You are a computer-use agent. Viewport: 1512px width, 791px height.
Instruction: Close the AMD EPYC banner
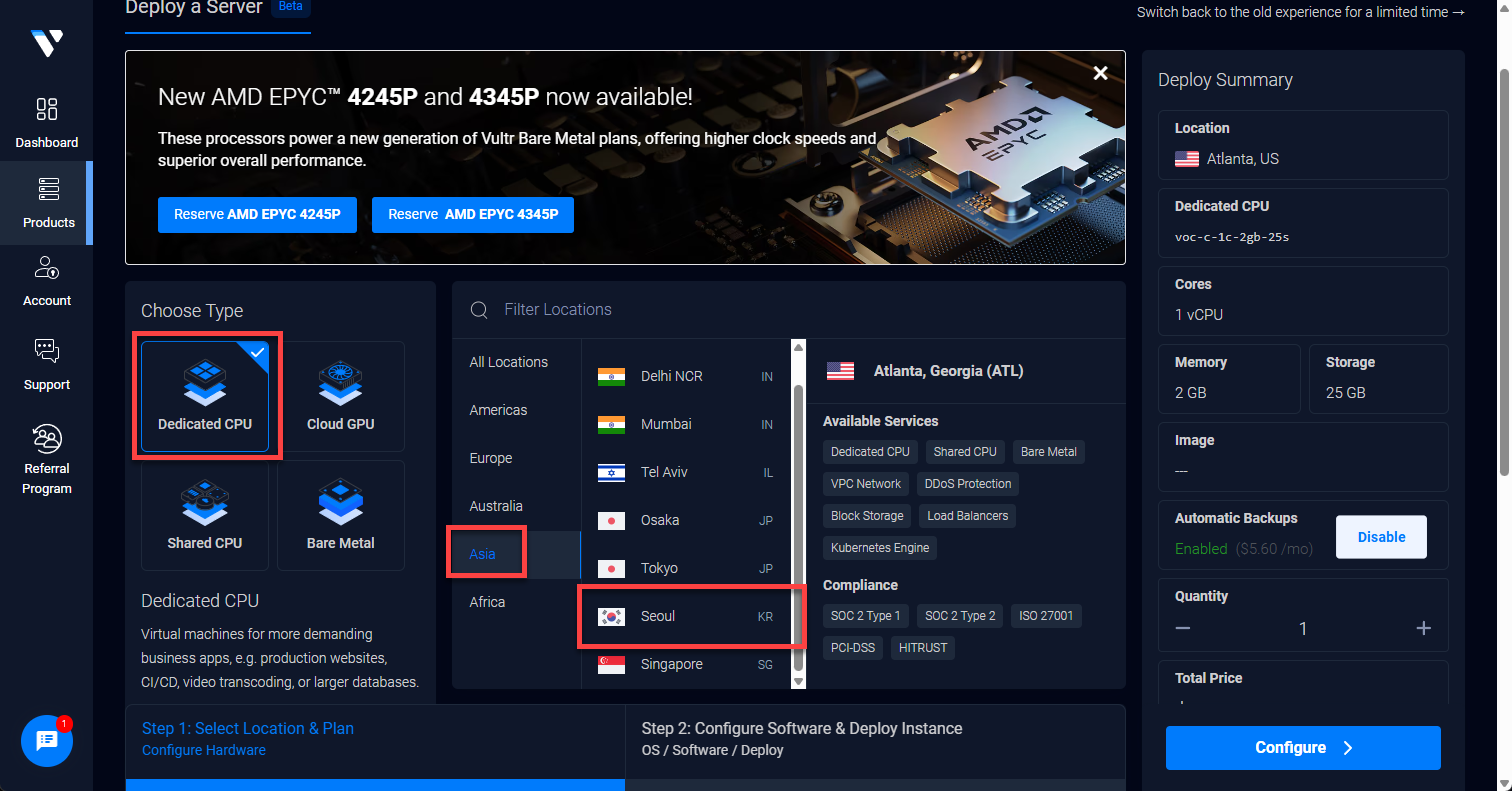pos(1100,73)
